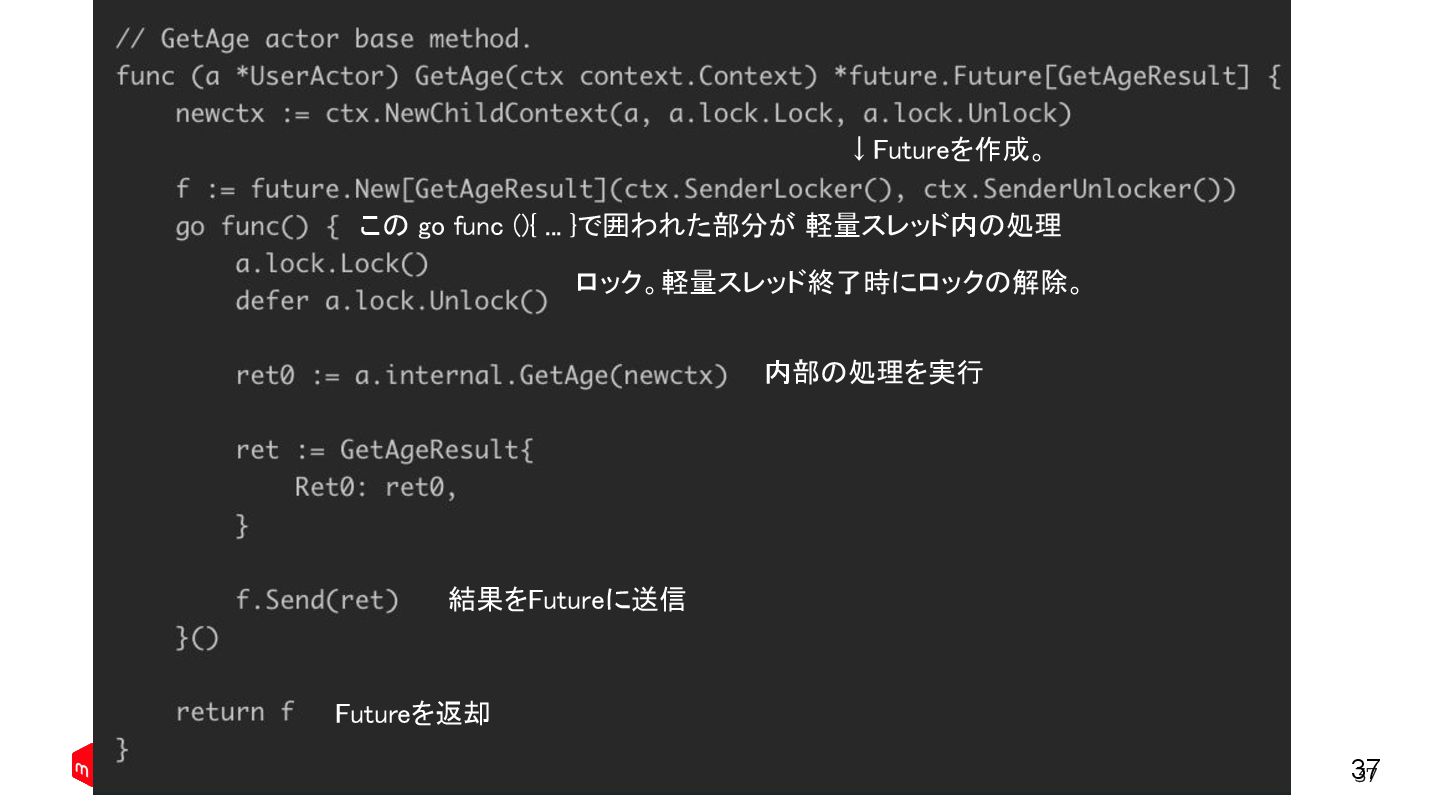Click the "内部の処理を実行" annotation
Viewport: 1440px width, 810px height.
click(x=873, y=373)
